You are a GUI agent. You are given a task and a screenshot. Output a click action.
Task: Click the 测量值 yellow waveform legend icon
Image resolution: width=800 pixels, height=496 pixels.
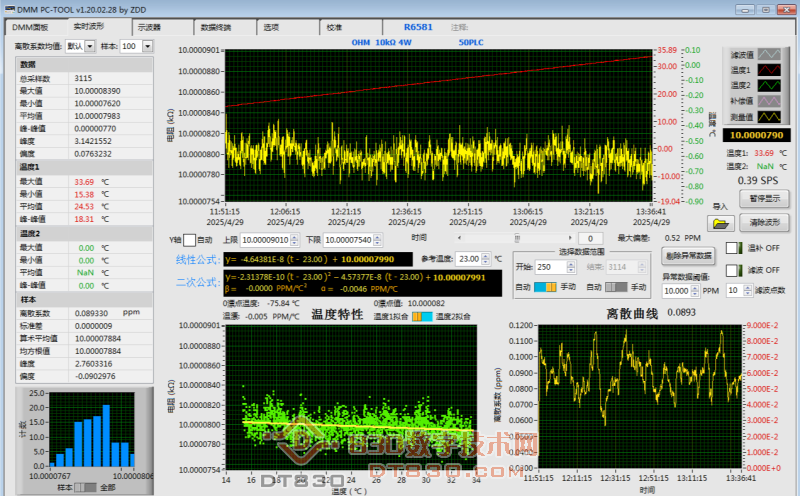pyautogui.click(x=769, y=117)
